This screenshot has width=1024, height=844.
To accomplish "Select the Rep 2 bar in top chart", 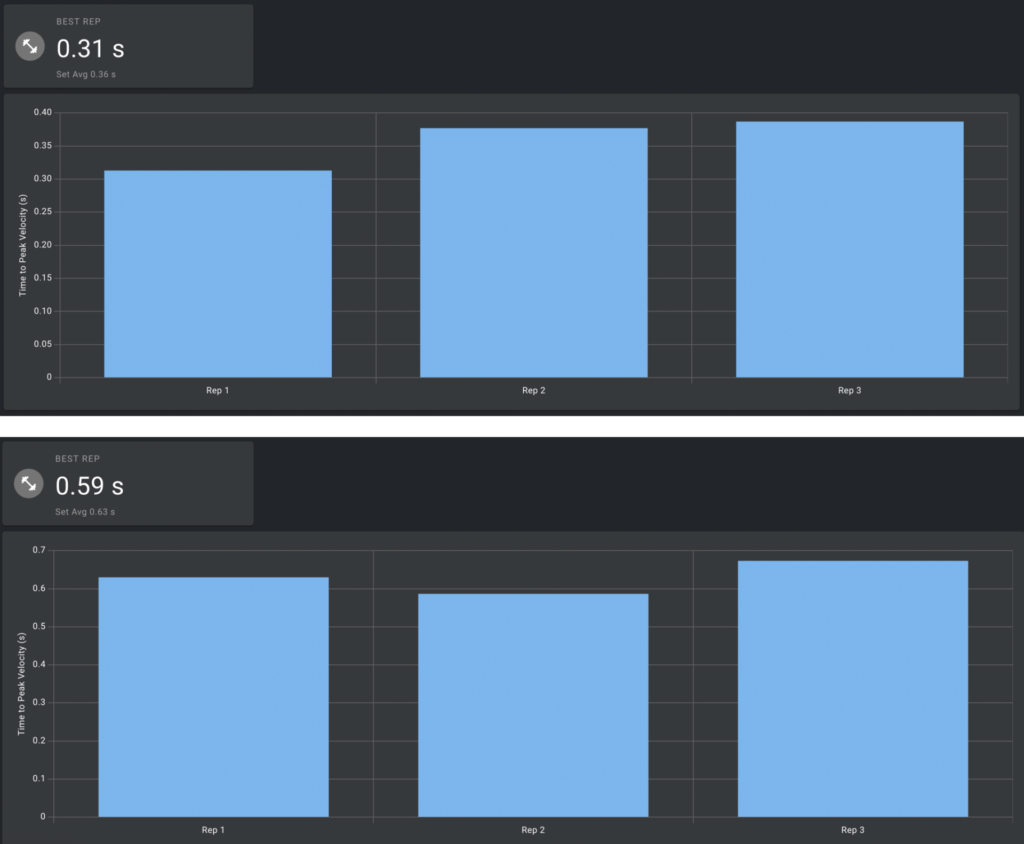I will tap(534, 253).
